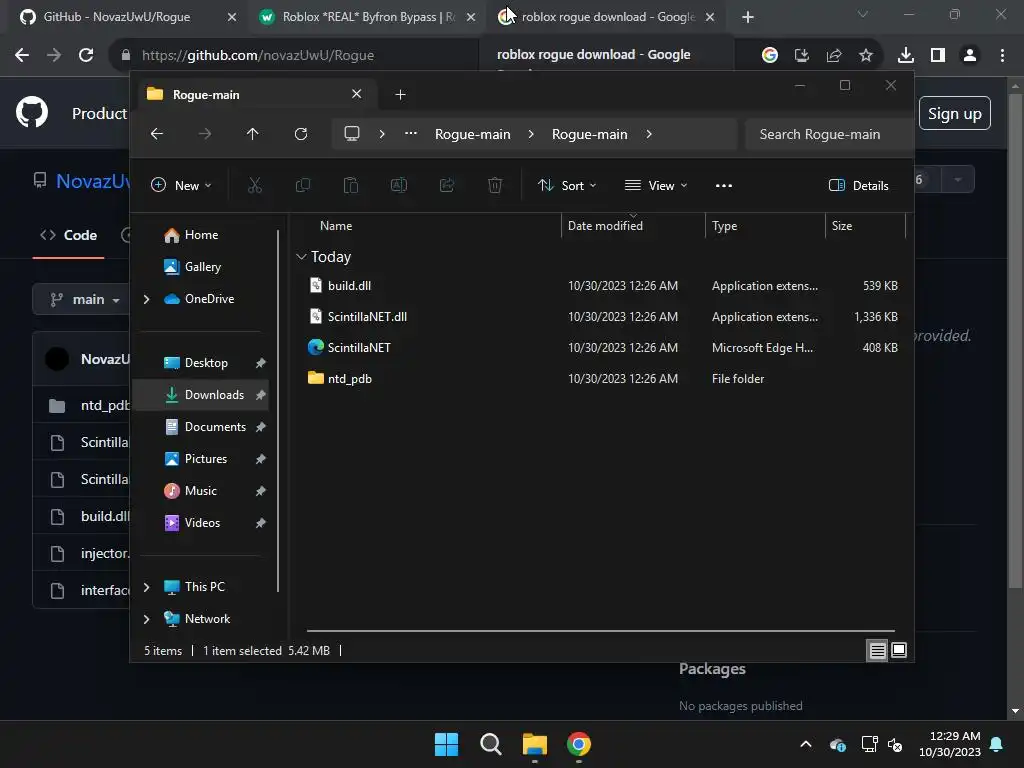Switch to Roblox REAL Byfron Bypass tab
The height and width of the screenshot is (768, 1024).
pos(366,17)
